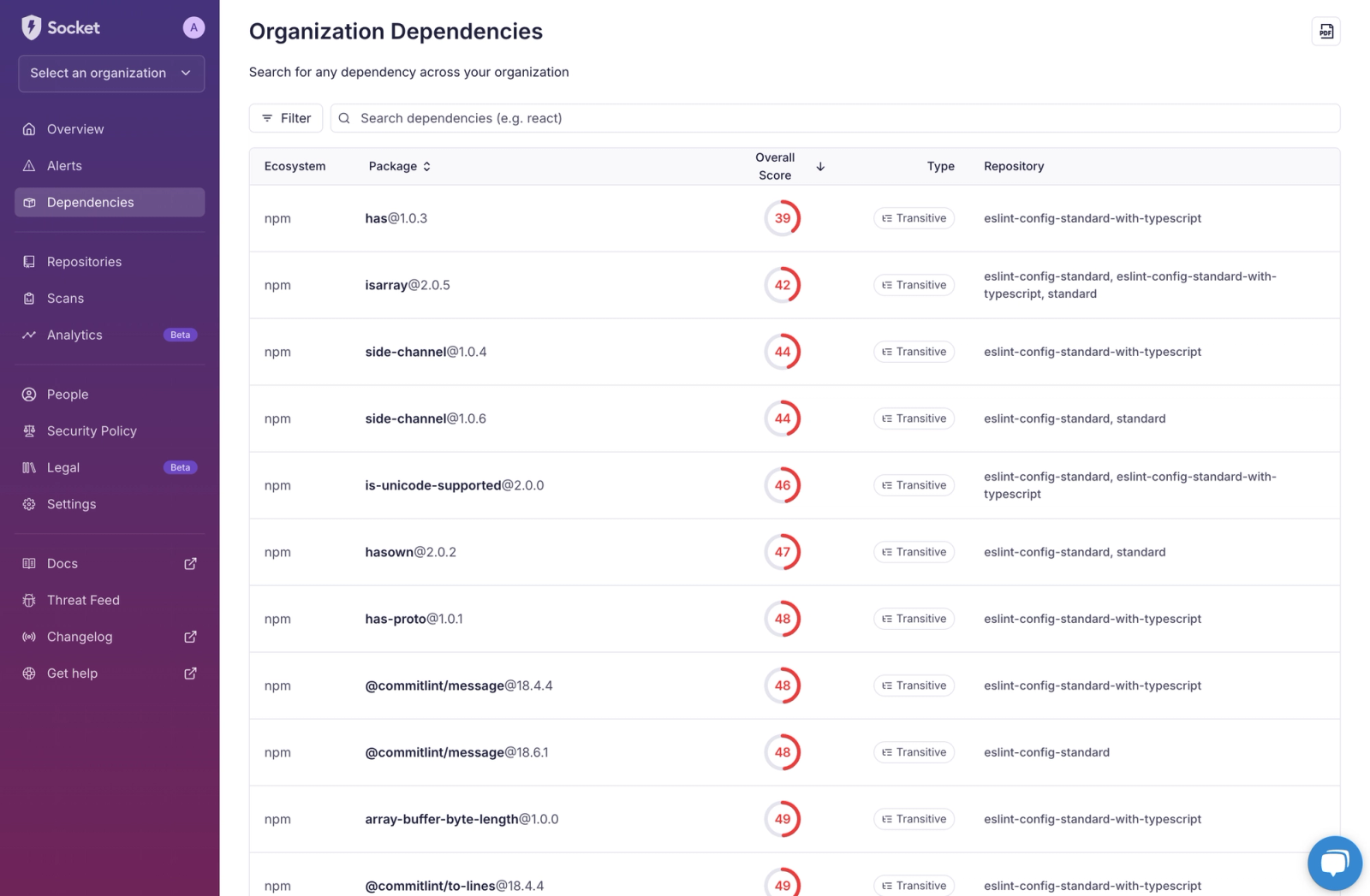Click the Transitive badge for has-proto@1.0.1
The image size is (1370, 896).
point(914,619)
